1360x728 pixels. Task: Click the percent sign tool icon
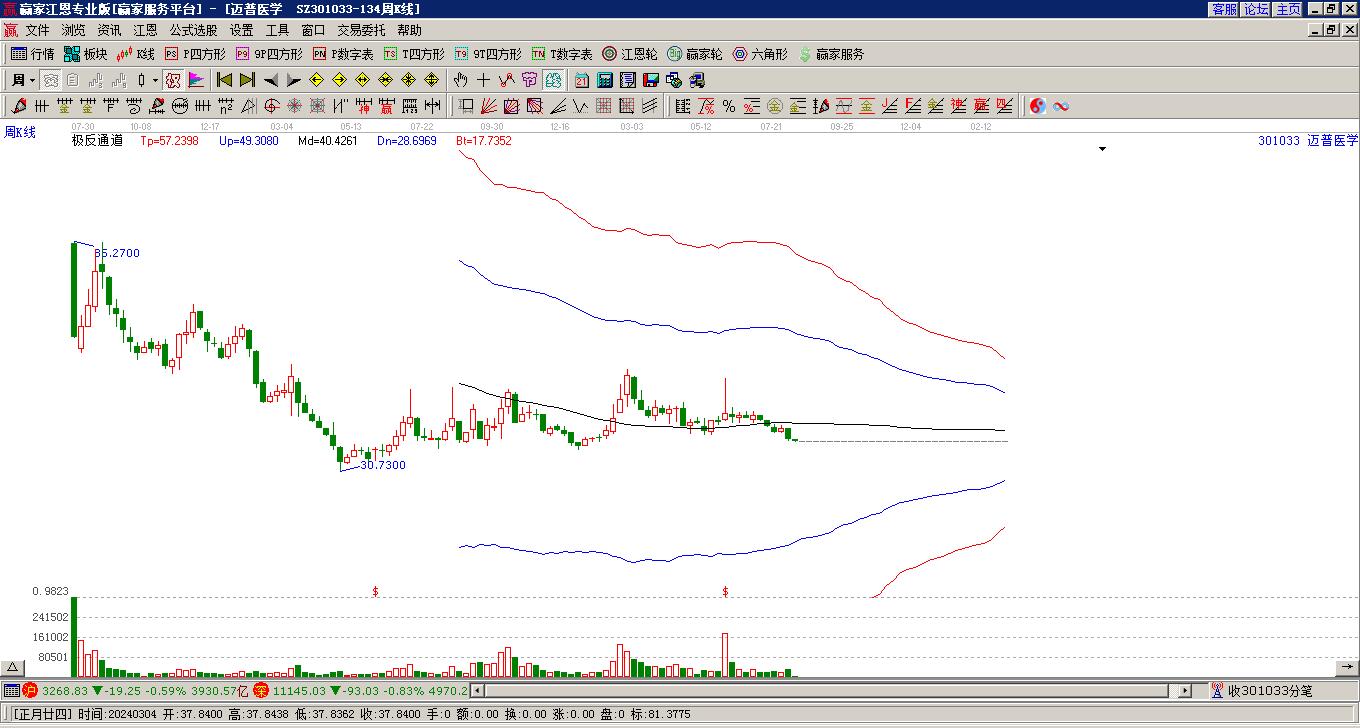(729, 106)
